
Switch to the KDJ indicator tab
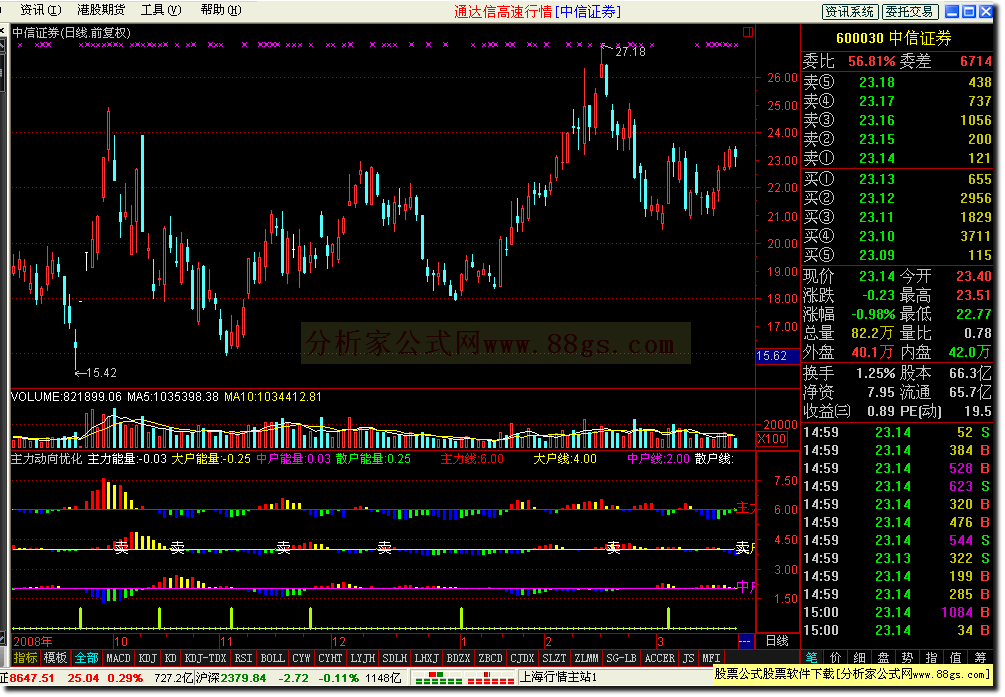[148, 658]
